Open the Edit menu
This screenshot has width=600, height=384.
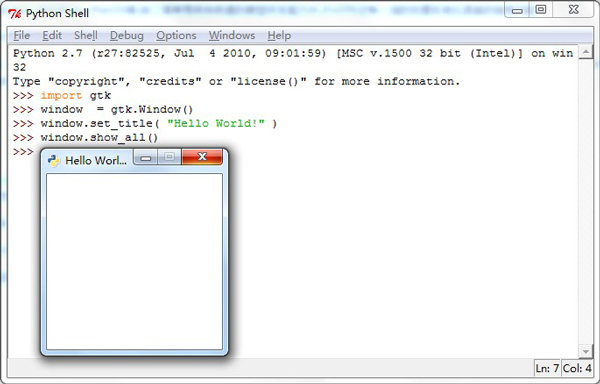coord(52,36)
